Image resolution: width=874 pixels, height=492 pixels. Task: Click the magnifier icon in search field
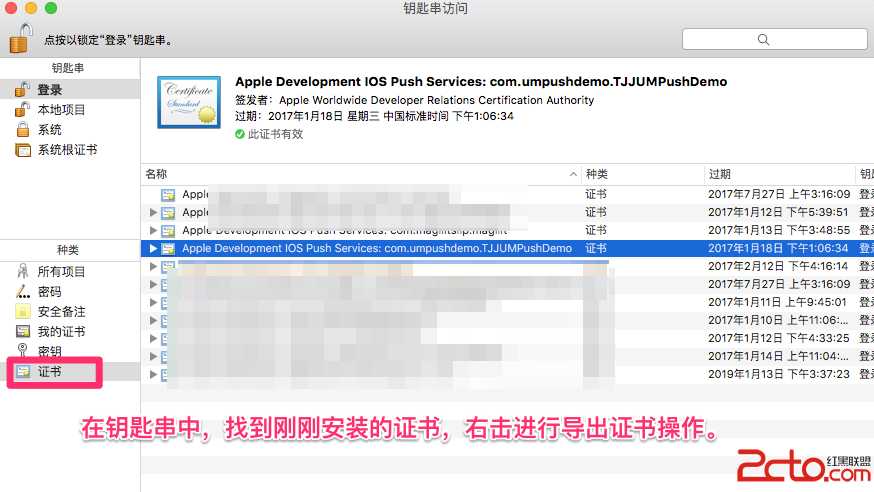[x=763, y=39]
